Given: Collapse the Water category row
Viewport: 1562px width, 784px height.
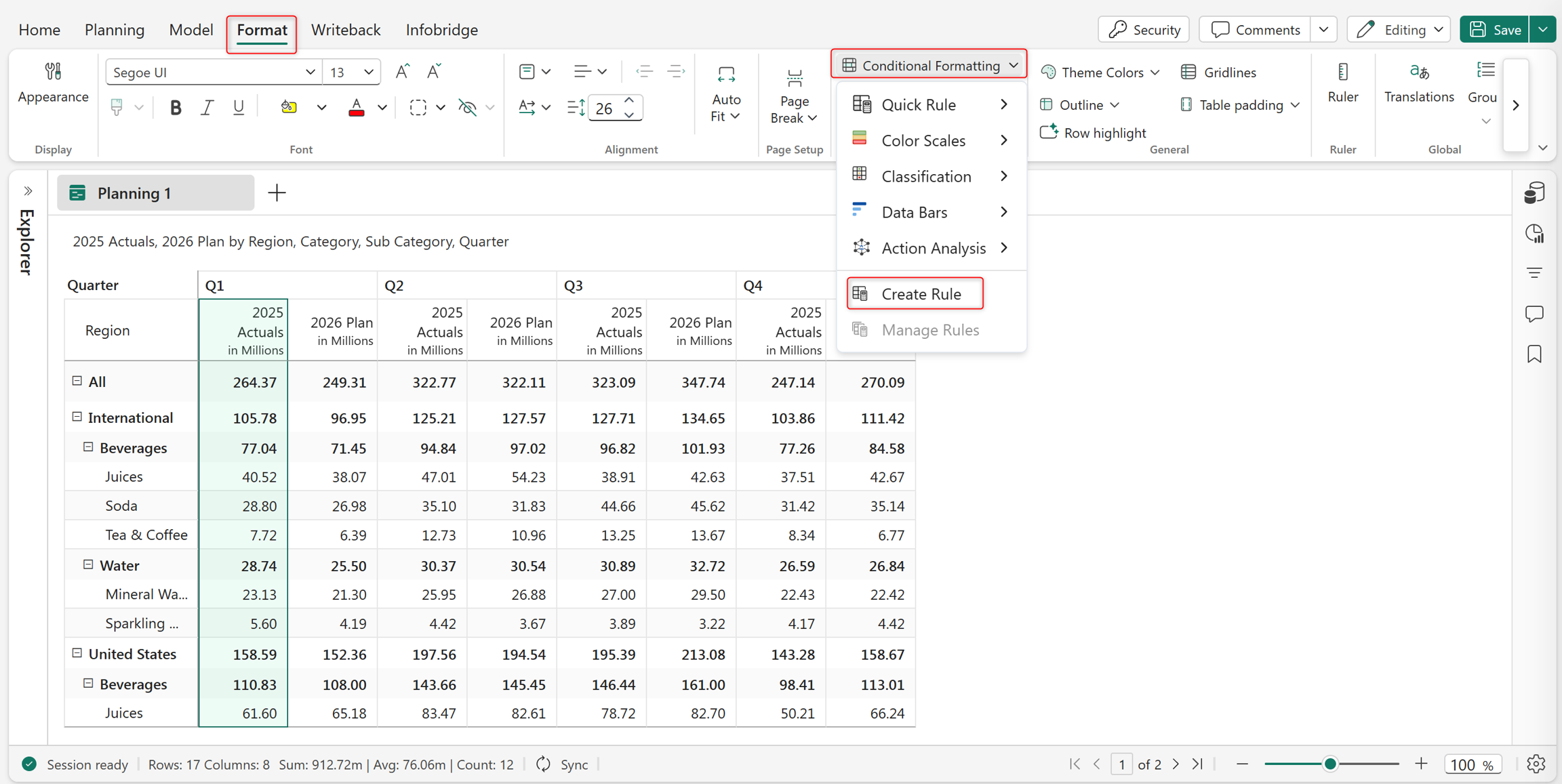Looking at the screenshot, I should coord(88,564).
